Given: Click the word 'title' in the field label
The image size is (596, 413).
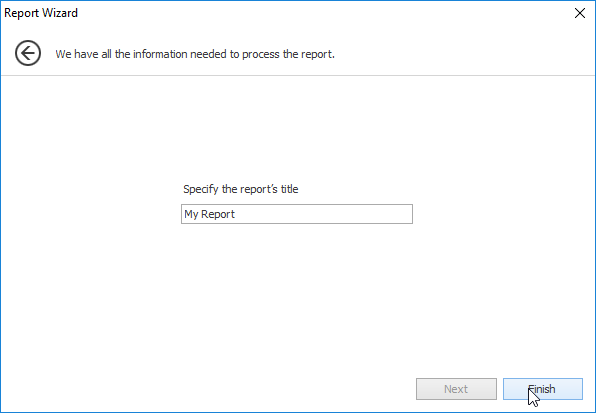Looking at the screenshot, I should pos(290,189).
